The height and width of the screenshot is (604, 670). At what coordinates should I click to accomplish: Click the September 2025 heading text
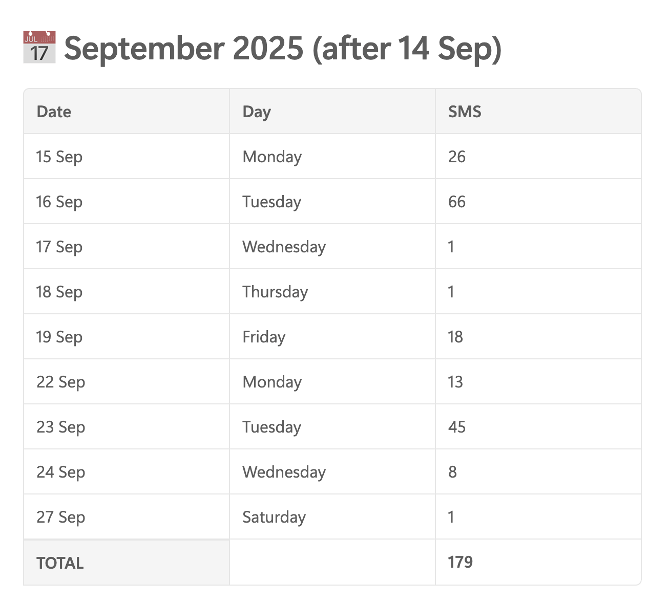tap(282, 48)
